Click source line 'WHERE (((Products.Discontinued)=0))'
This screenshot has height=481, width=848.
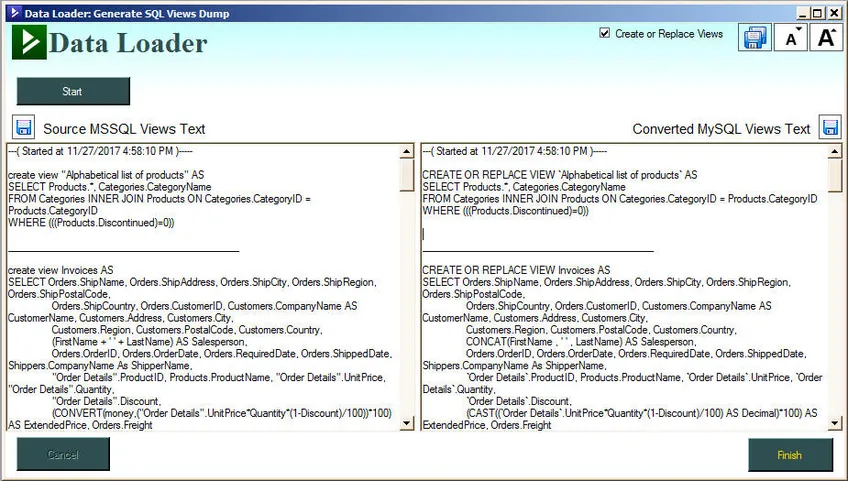(x=91, y=222)
